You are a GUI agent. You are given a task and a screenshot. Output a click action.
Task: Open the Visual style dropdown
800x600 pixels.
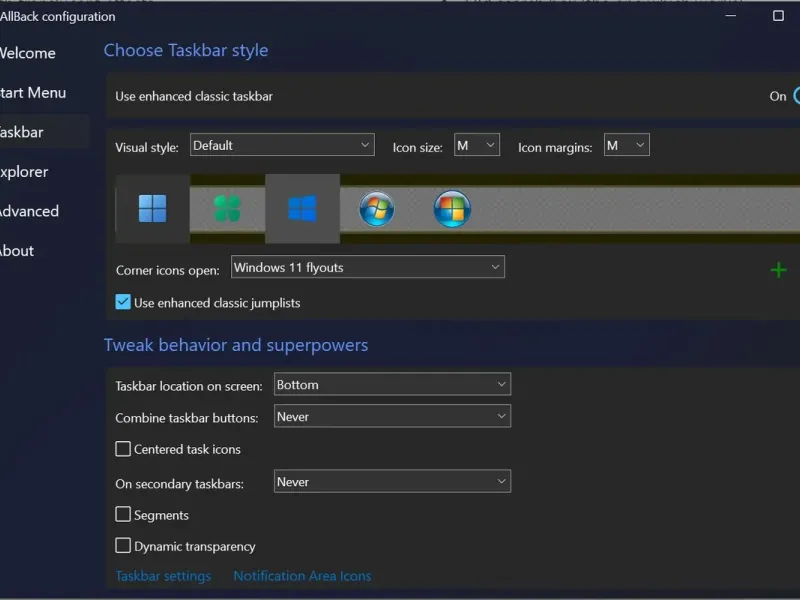point(282,145)
